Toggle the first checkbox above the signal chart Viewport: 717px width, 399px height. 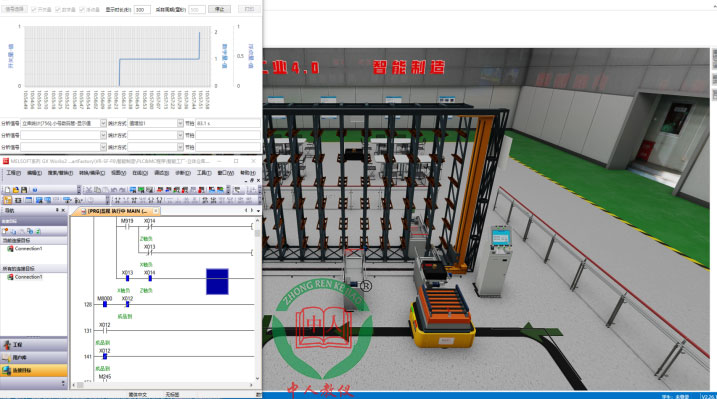pyautogui.click(x=34, y=10)
